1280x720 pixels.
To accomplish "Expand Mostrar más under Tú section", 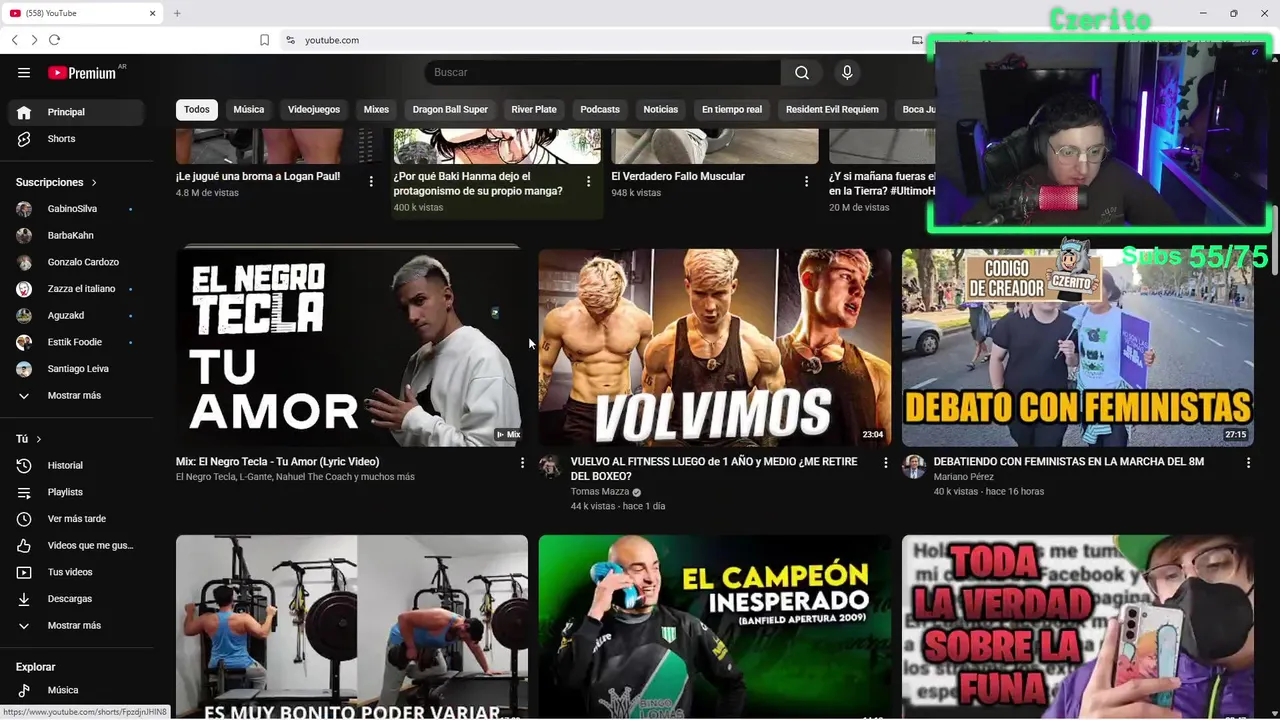I will tap(75, 626).
